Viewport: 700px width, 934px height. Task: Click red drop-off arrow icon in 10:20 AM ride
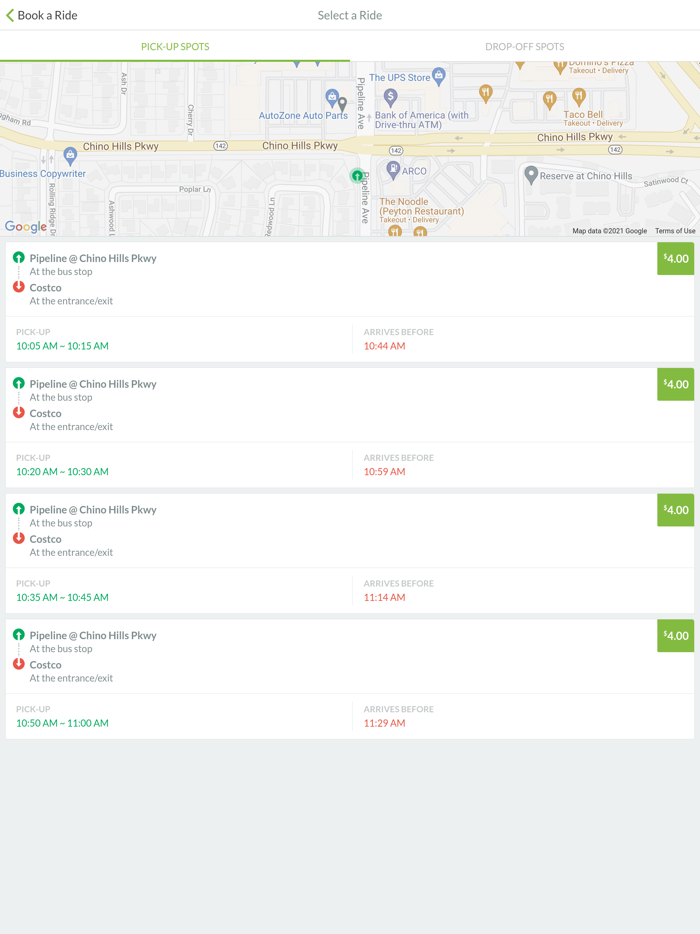pyautogui.click(x=19, y=412)
